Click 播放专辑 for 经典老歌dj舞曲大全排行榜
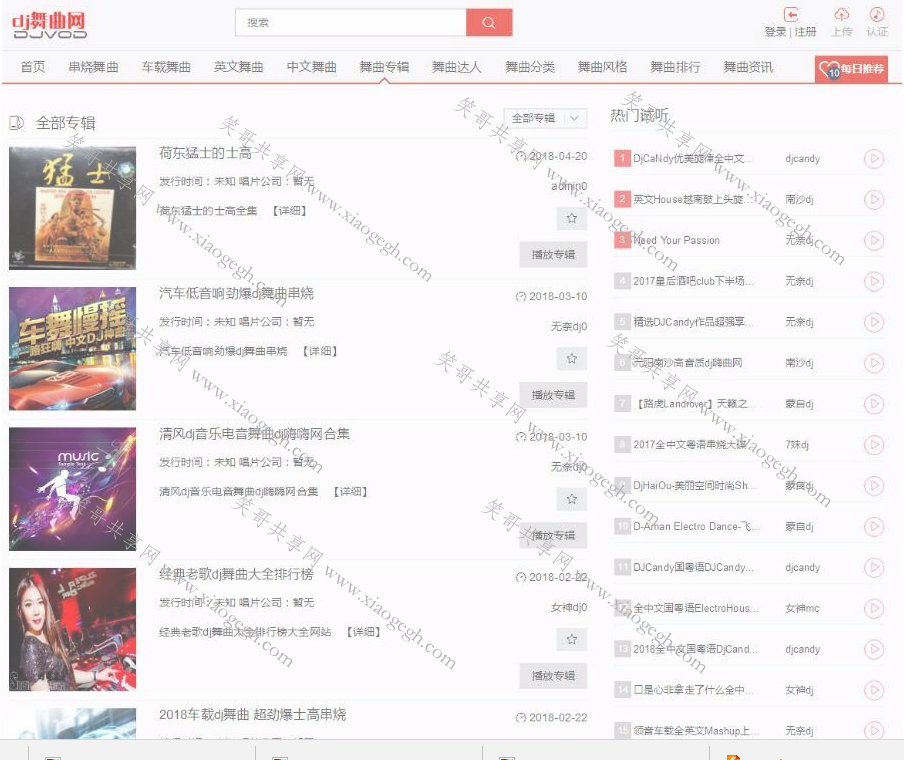The image size is (904, 760). 553,676
